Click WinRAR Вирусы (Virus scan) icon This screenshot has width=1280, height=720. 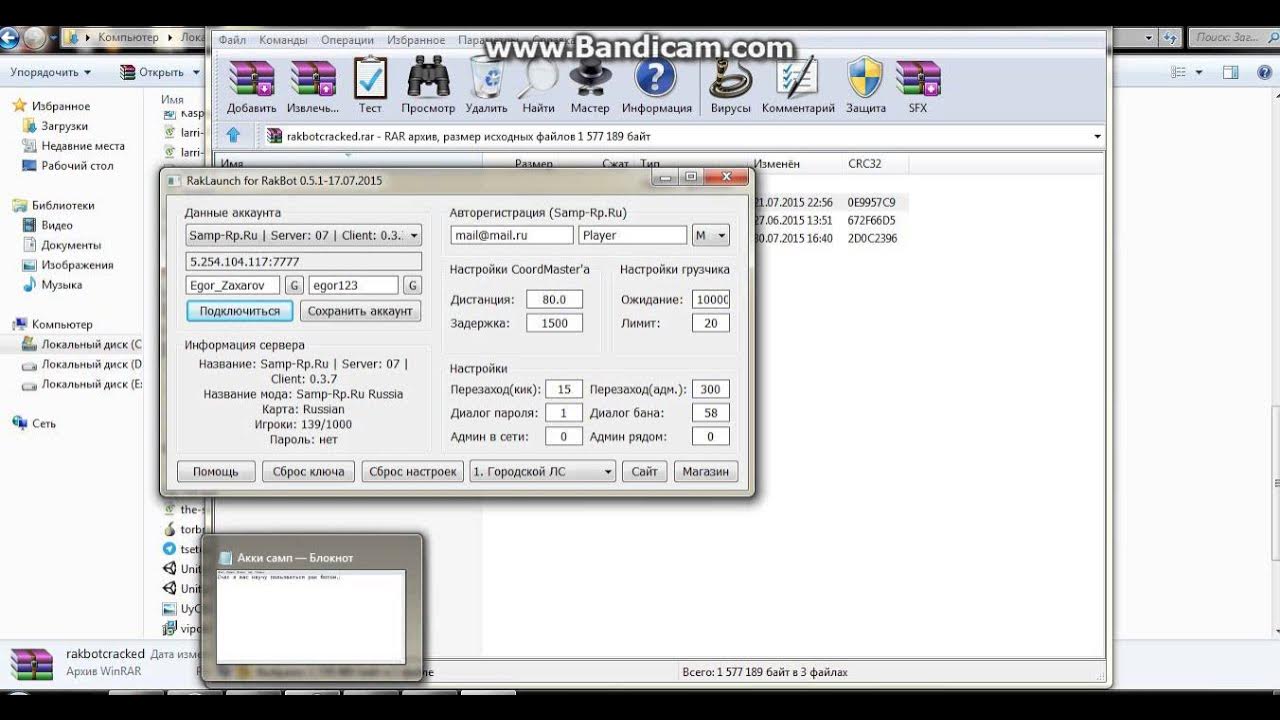[731, 79]
